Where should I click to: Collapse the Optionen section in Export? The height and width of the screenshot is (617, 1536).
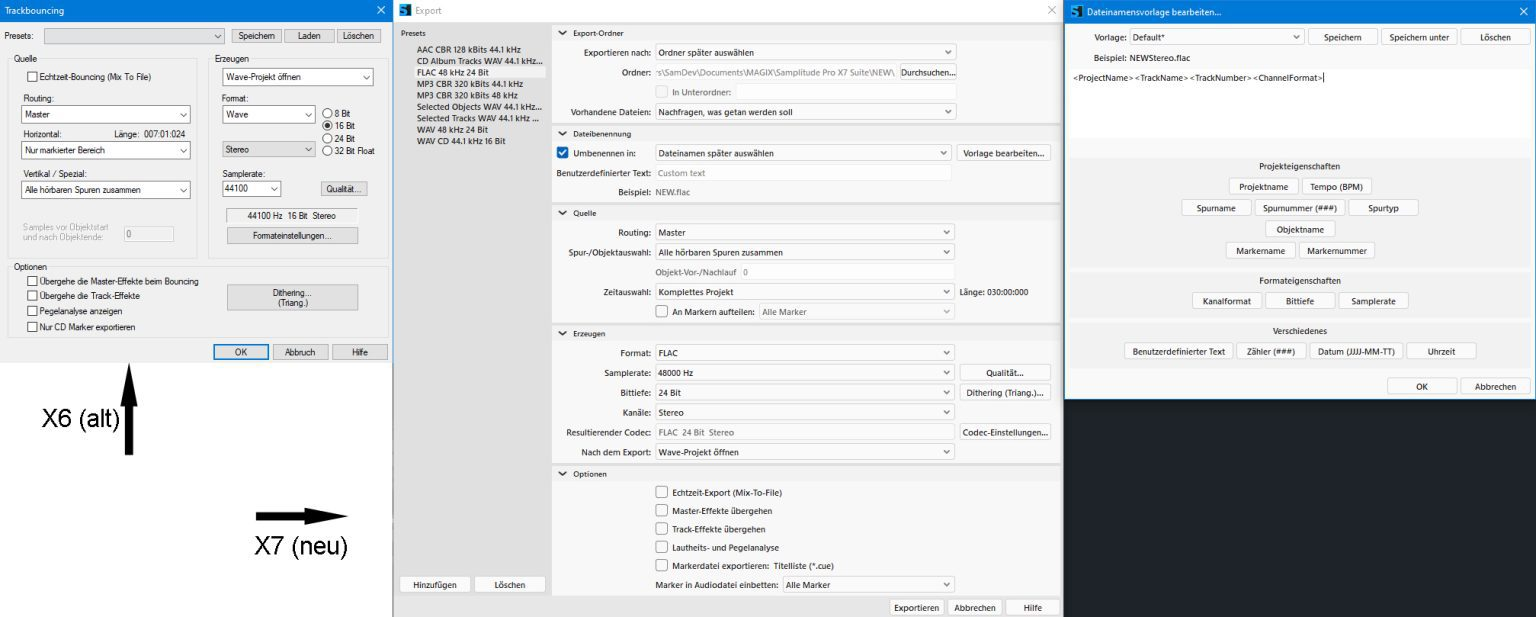pyautogui.click(x=563, y=473)
